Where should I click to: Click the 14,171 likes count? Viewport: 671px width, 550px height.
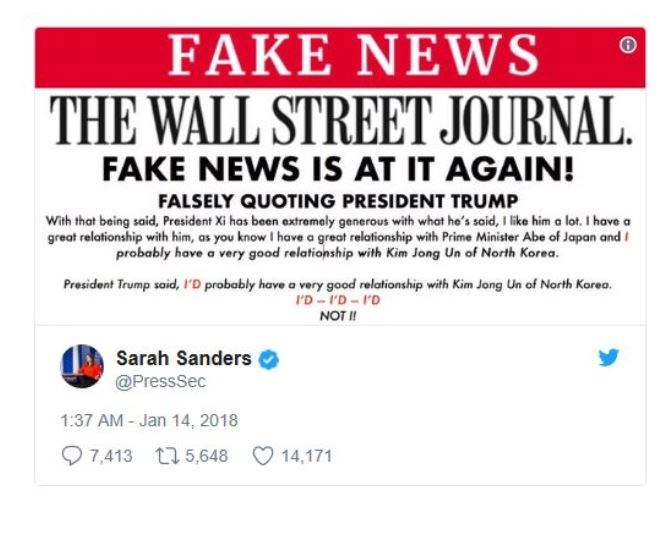pos(305,456)
